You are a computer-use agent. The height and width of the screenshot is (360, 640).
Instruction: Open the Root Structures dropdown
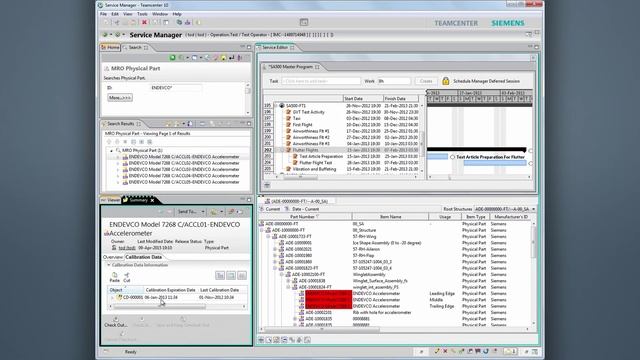(533, 209)
